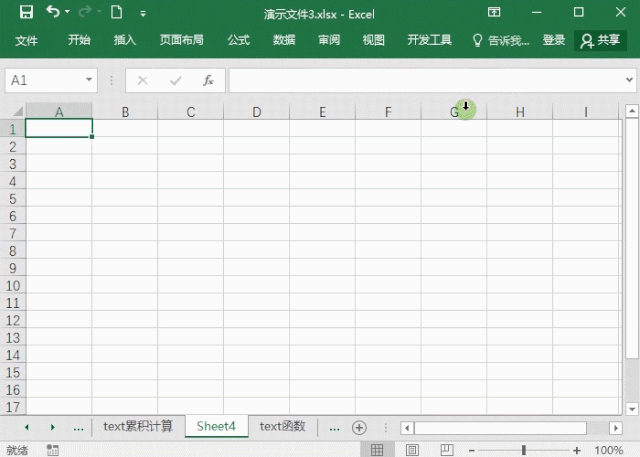Click the macro recording icon in status bar
The height and width of the screenshot is (457, 640).
click(53, 450)
